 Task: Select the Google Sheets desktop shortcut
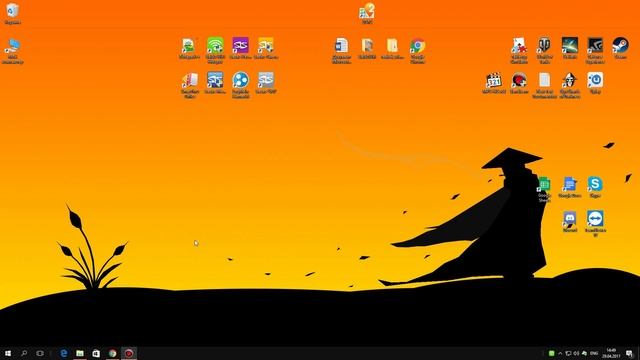point(544,189)
